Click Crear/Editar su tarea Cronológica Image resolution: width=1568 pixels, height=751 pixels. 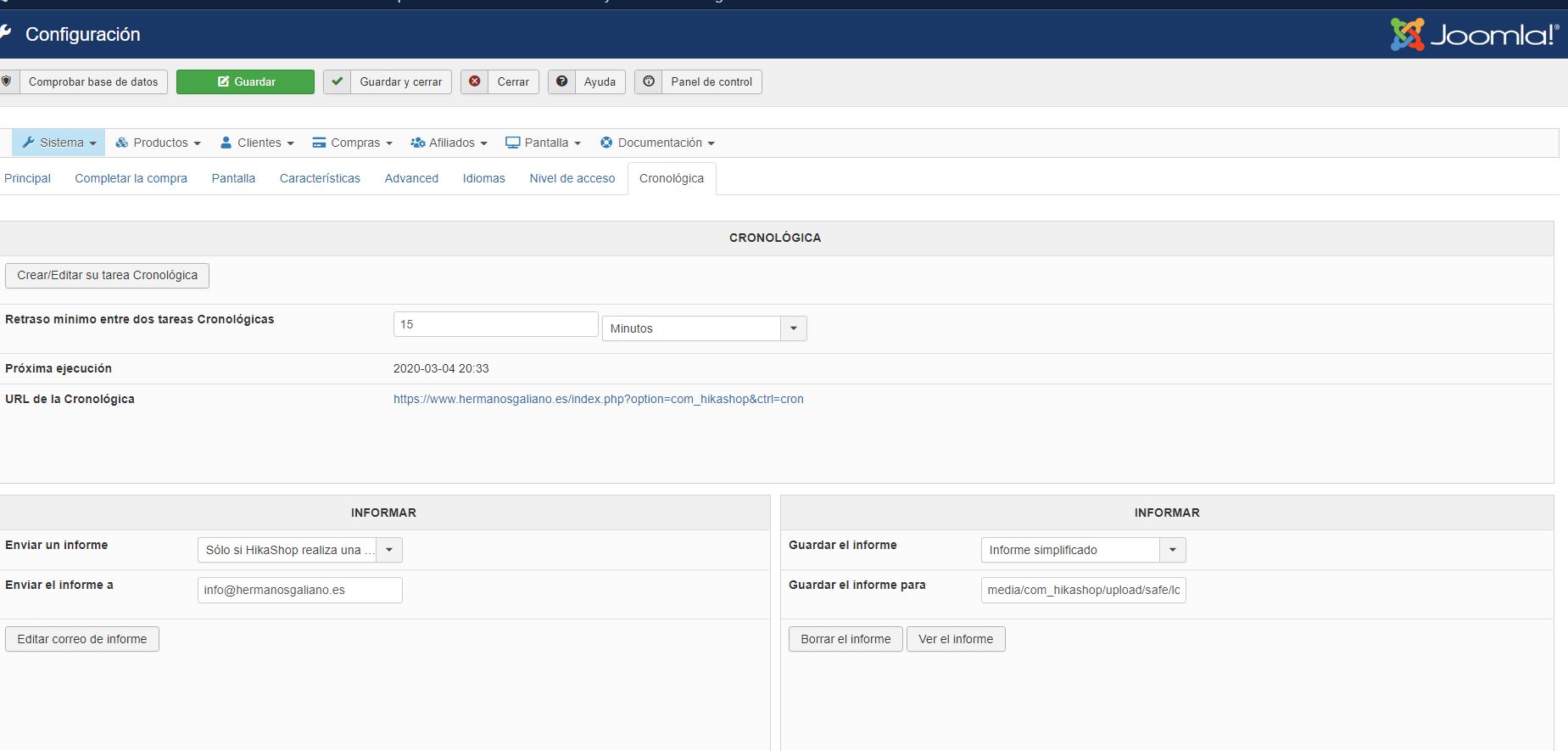(x=107, y=275)
